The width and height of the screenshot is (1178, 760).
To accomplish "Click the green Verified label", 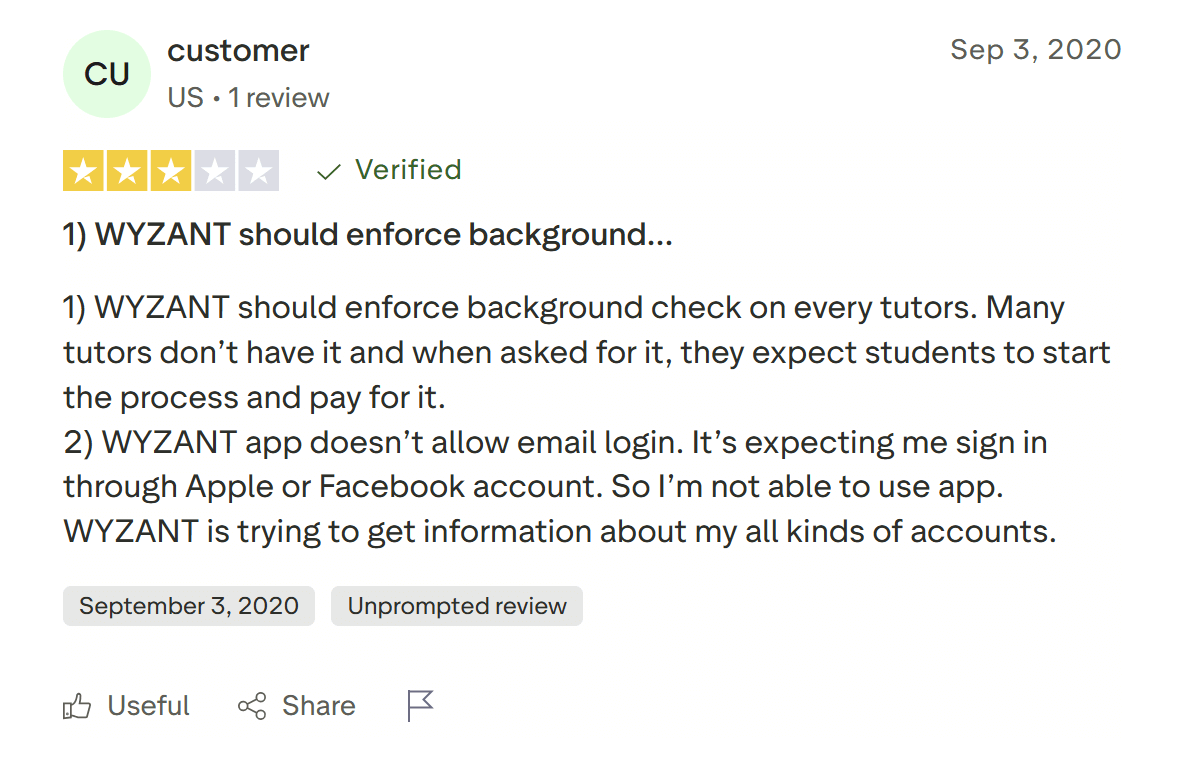I will pyautogui.click(x=408, y=170).
